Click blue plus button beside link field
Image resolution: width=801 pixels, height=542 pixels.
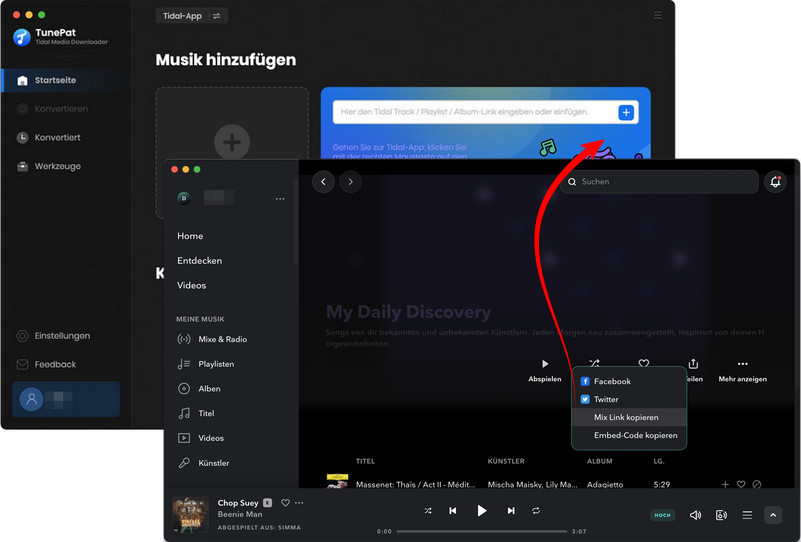626,112
